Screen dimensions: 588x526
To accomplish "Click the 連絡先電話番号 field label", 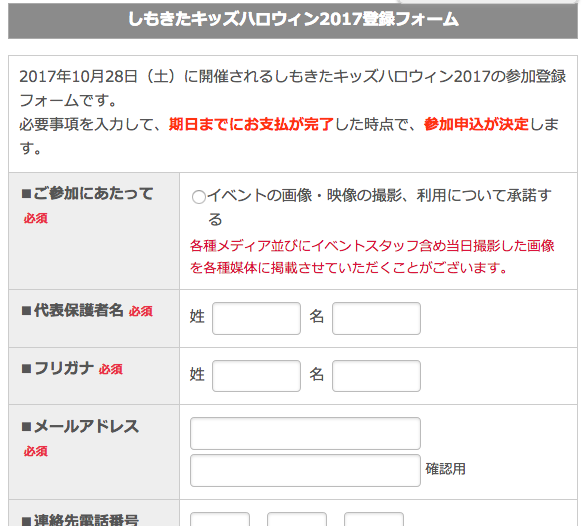I will coord(80,520).
